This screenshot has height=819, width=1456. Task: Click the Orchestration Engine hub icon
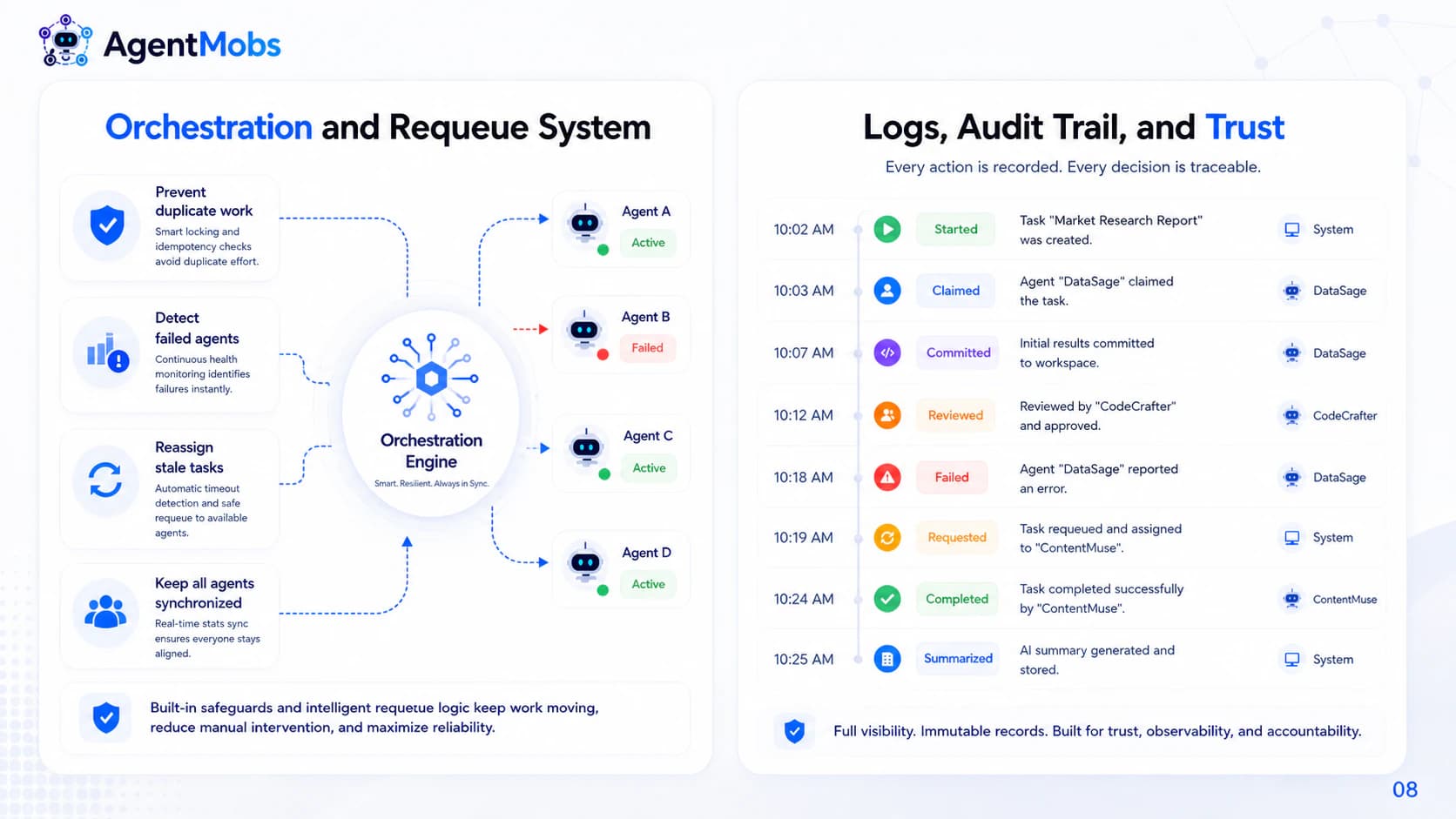pos(431,378)
